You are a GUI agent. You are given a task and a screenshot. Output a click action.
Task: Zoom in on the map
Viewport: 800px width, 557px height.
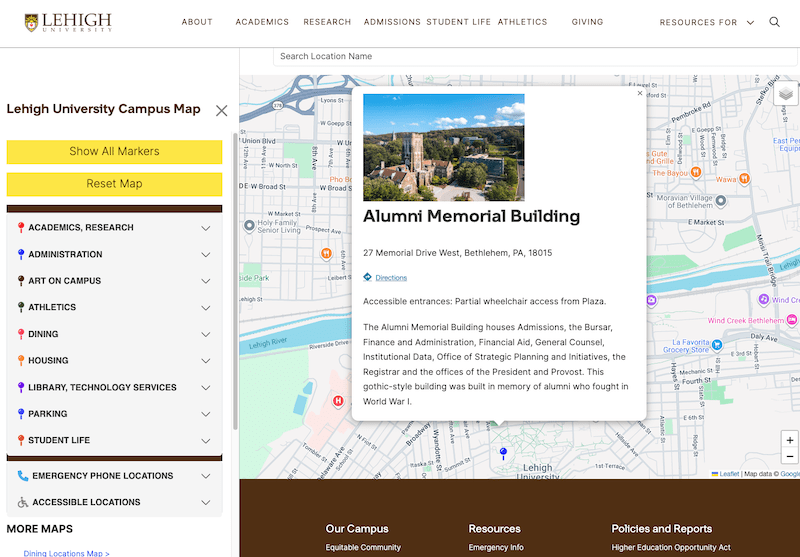[x=789, y=440]
